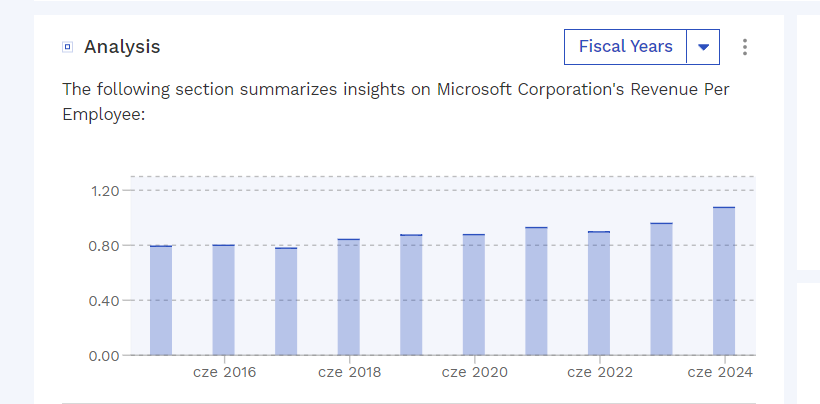Click the Fiscal Years button
This screenshot has height=404, width=820.
pos(625,47)
